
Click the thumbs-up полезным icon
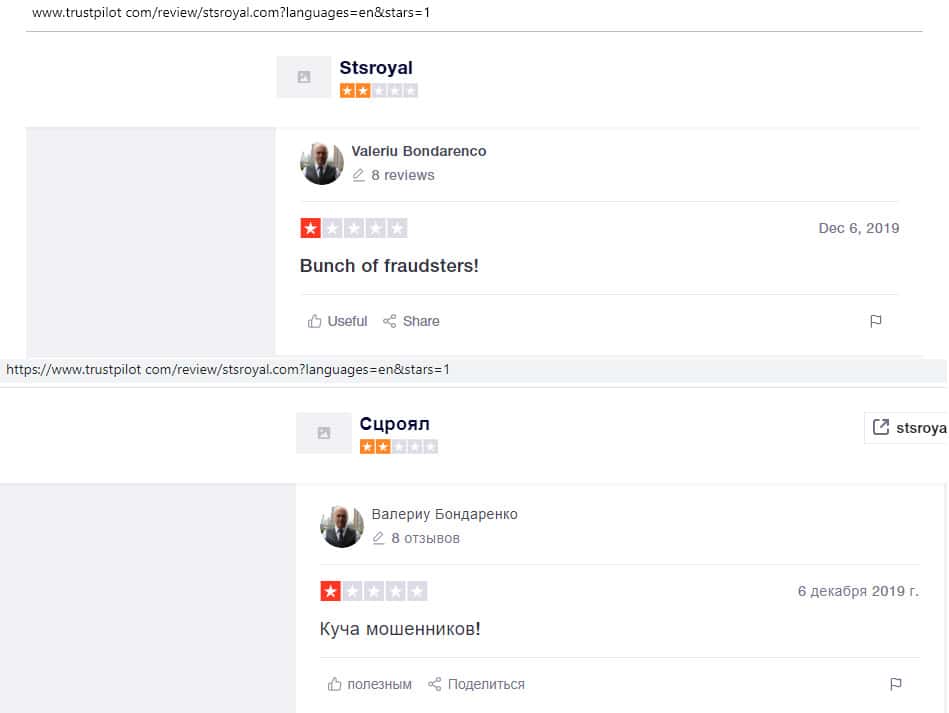[x=334, y=684]
